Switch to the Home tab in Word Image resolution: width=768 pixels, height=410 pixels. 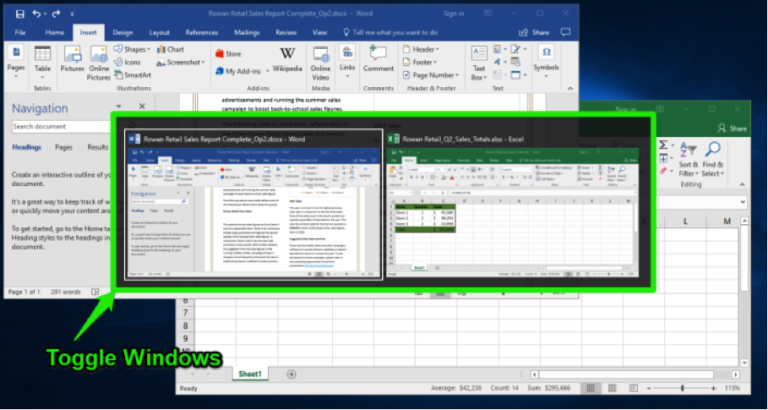(54, 33)
